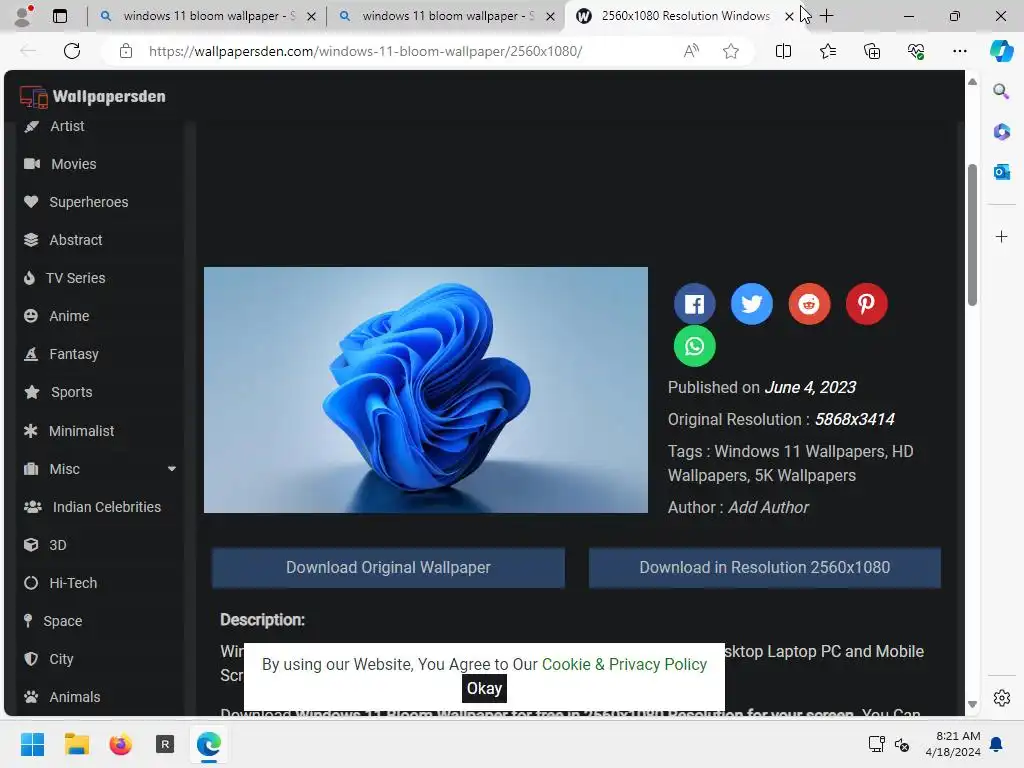
Task: Switch to second bloom wallpaper search tab
Action: coord(438,16)
